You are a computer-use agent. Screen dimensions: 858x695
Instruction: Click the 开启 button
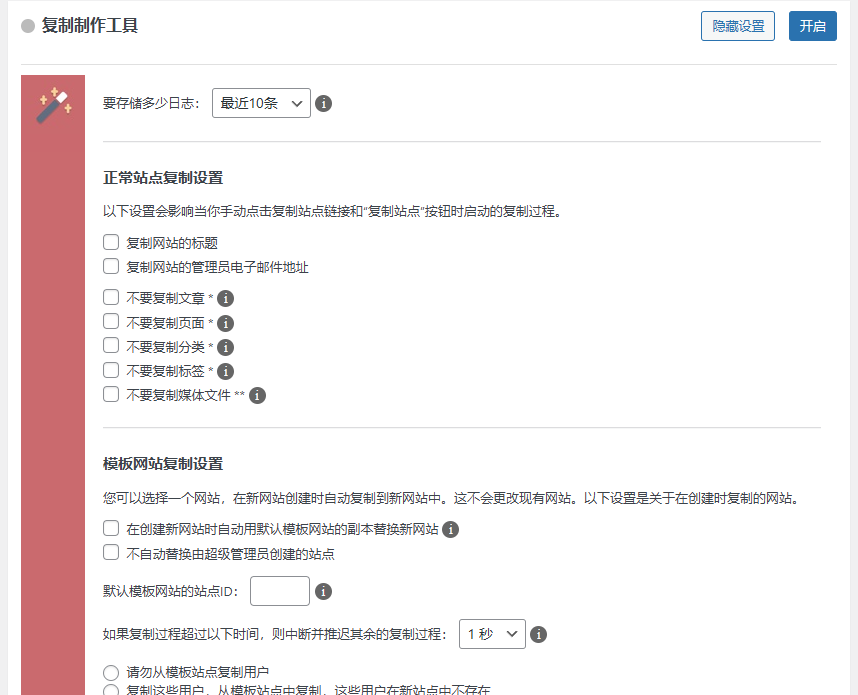(813, 26)
